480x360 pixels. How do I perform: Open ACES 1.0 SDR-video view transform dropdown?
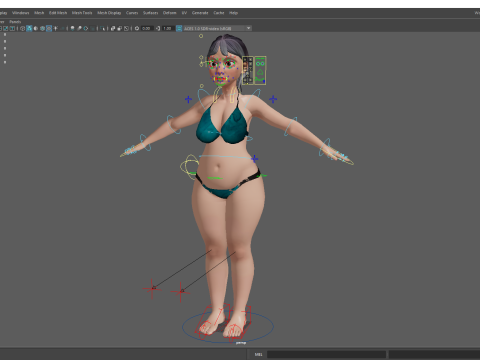218,28
